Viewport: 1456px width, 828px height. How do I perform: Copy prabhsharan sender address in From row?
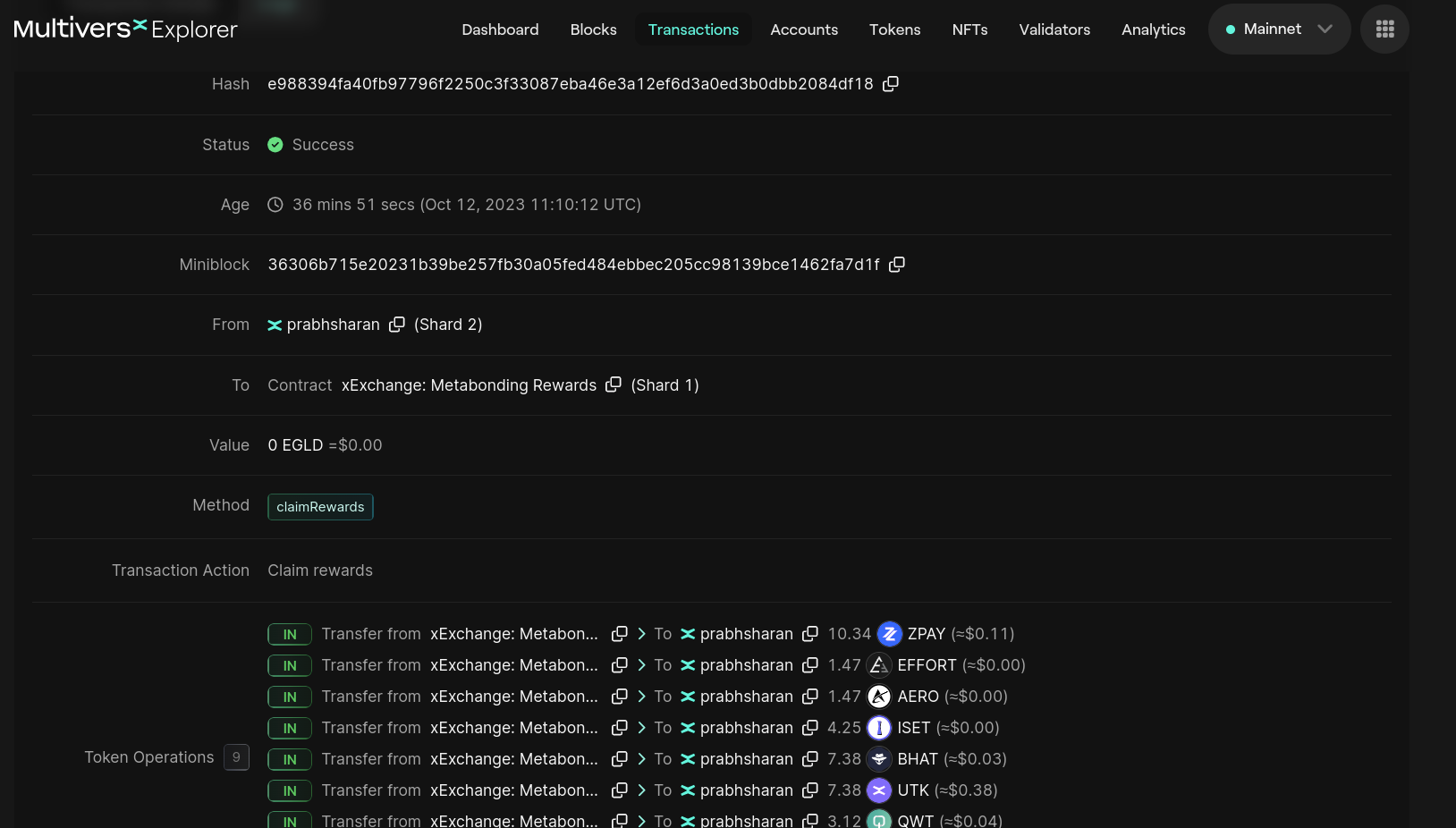coord(396,325)
